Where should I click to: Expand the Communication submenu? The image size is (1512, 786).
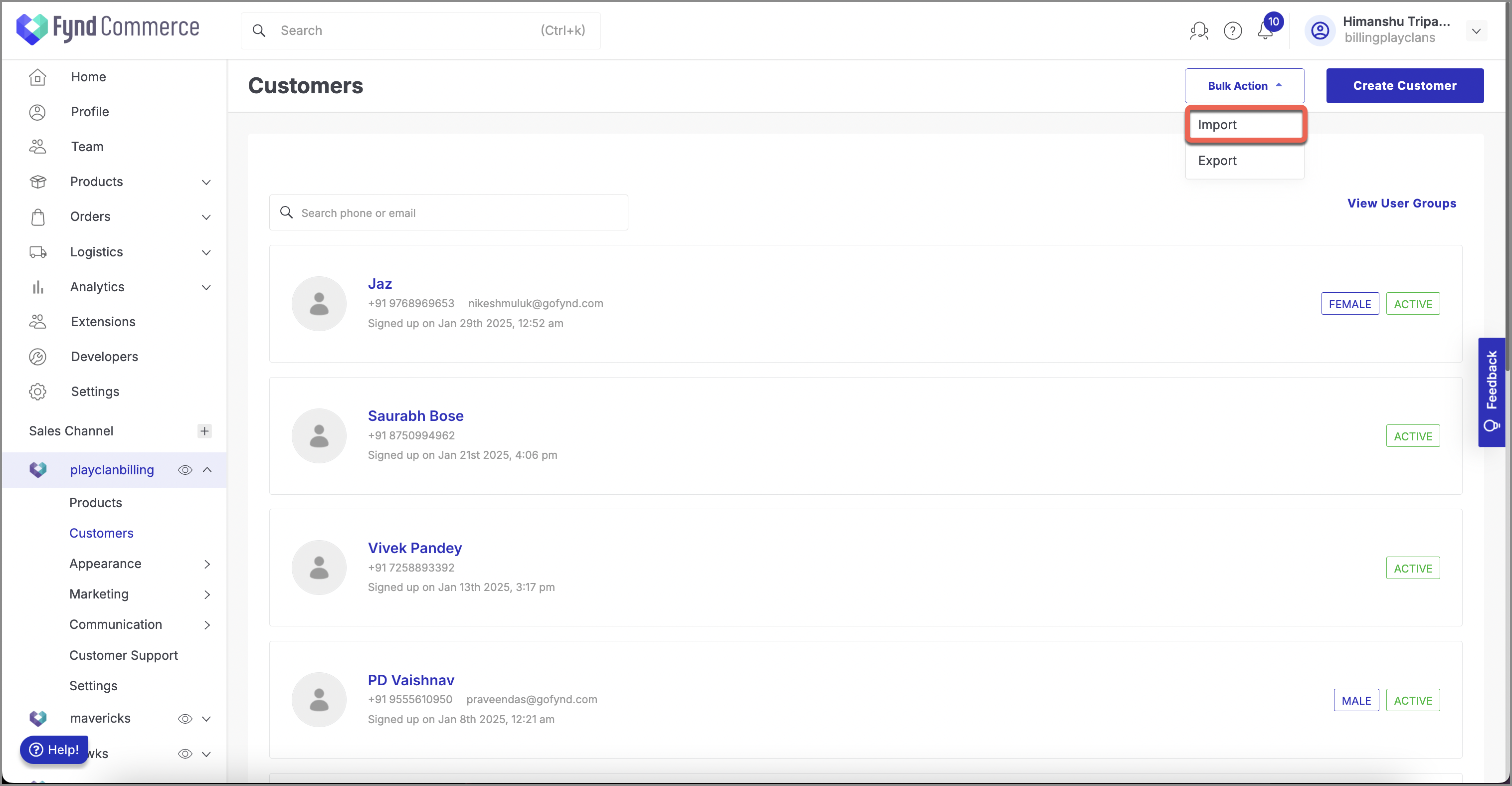point(206,625)
